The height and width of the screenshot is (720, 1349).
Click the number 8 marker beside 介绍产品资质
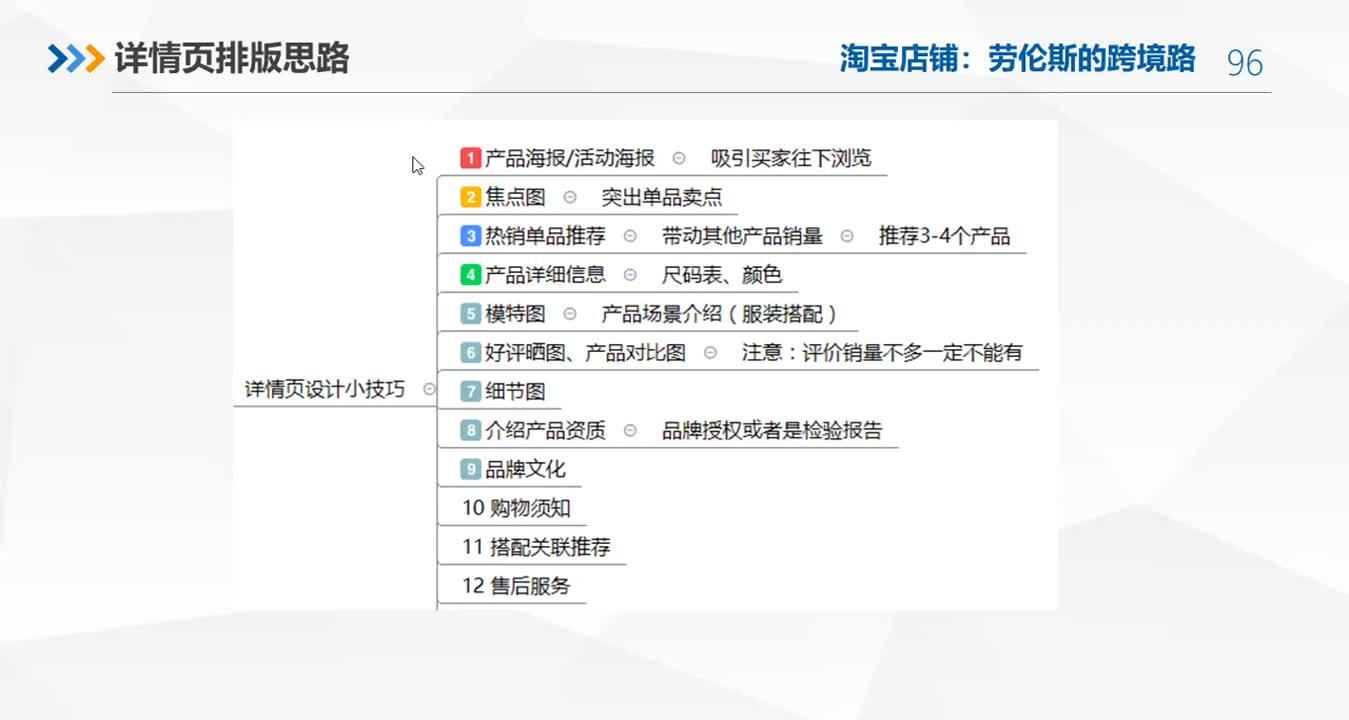pyautogui.click(x=471, y=431)
